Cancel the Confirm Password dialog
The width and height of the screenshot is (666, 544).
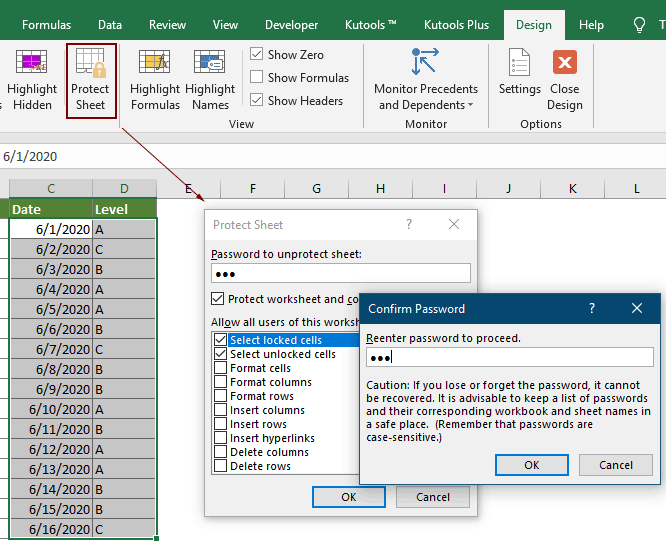pyautogui.click(x=616, y=465)
